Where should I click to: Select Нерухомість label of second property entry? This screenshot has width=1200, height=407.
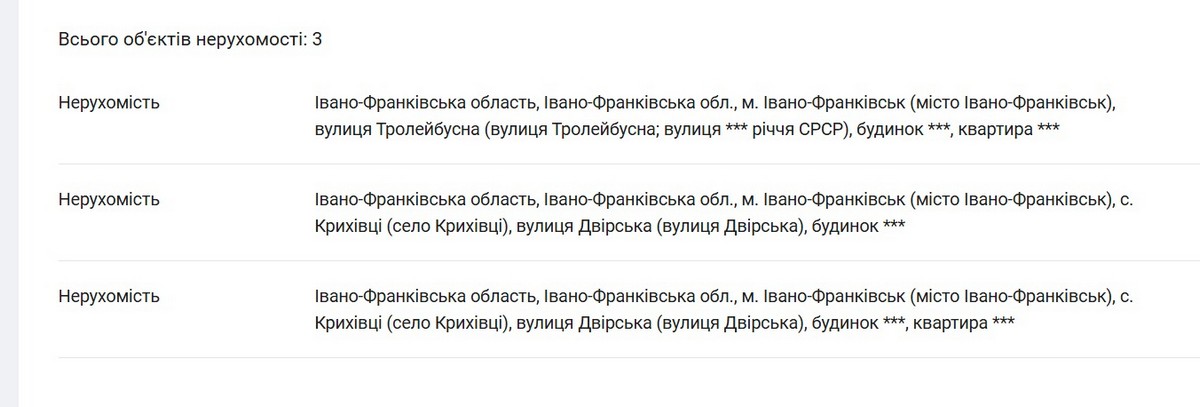click(109, 200)
